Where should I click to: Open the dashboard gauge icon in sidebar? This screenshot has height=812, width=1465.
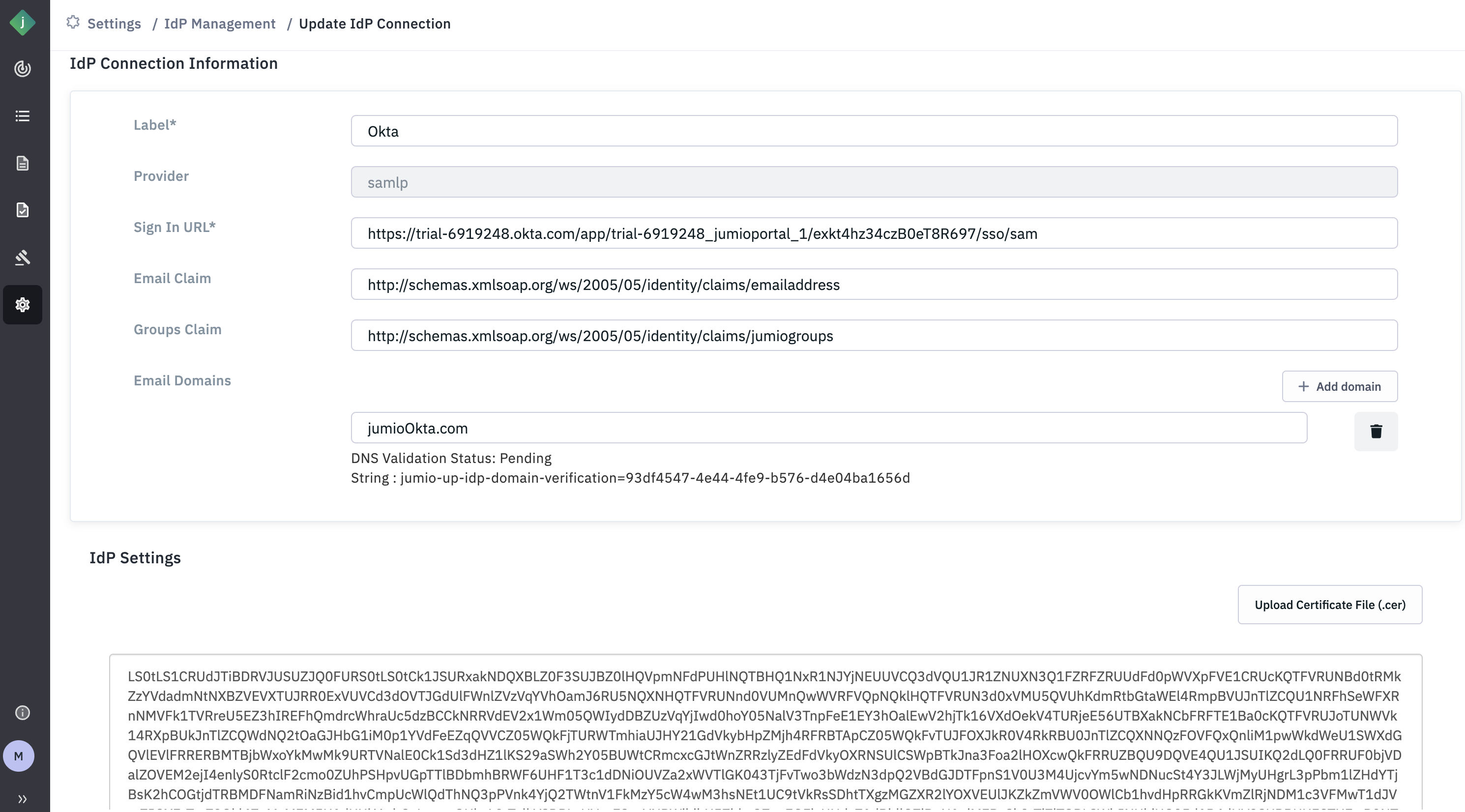pos(23,69)
